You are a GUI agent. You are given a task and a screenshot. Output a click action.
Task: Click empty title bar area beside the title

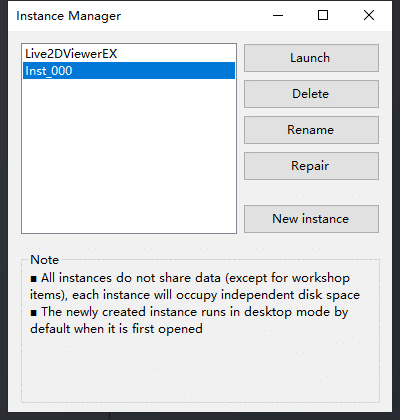[192, 15]
